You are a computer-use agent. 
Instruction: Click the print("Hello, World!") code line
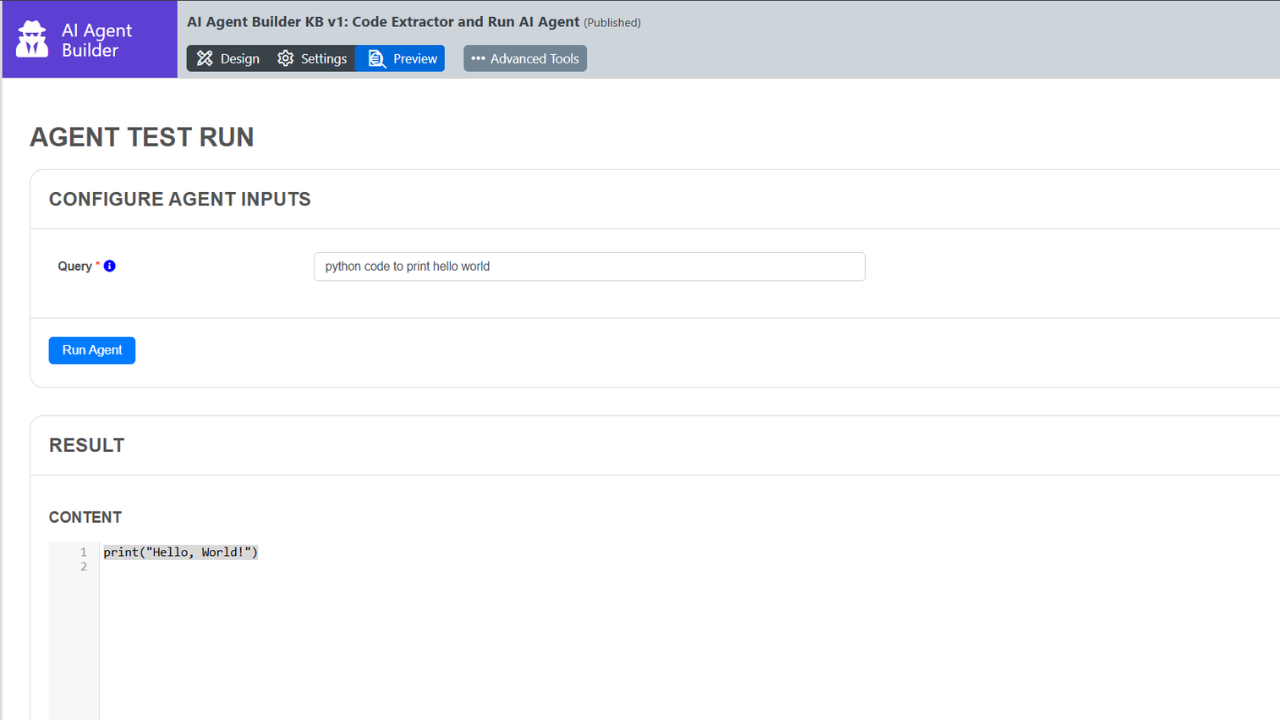(181, 552)
